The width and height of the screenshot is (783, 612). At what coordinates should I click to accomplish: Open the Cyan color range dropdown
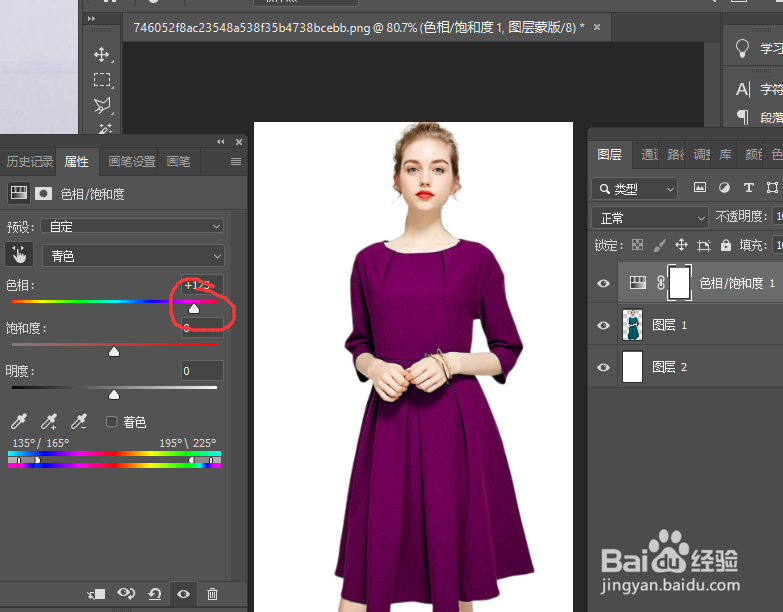[x=133, y=256]
